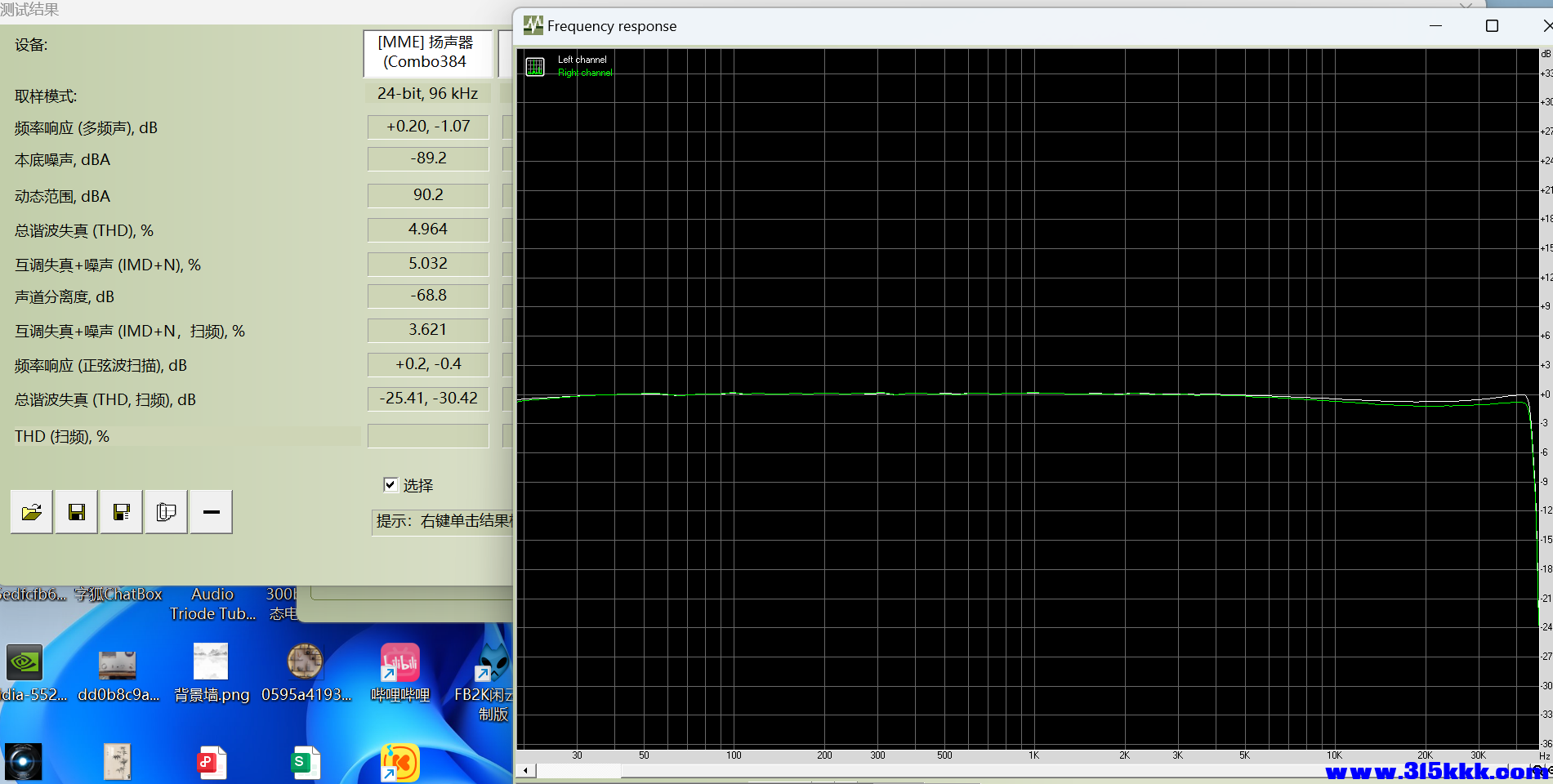The image size is (1553, 784).
Task: Click the report pages icon beside the save buttons
Action: click(x=167, y=512)
